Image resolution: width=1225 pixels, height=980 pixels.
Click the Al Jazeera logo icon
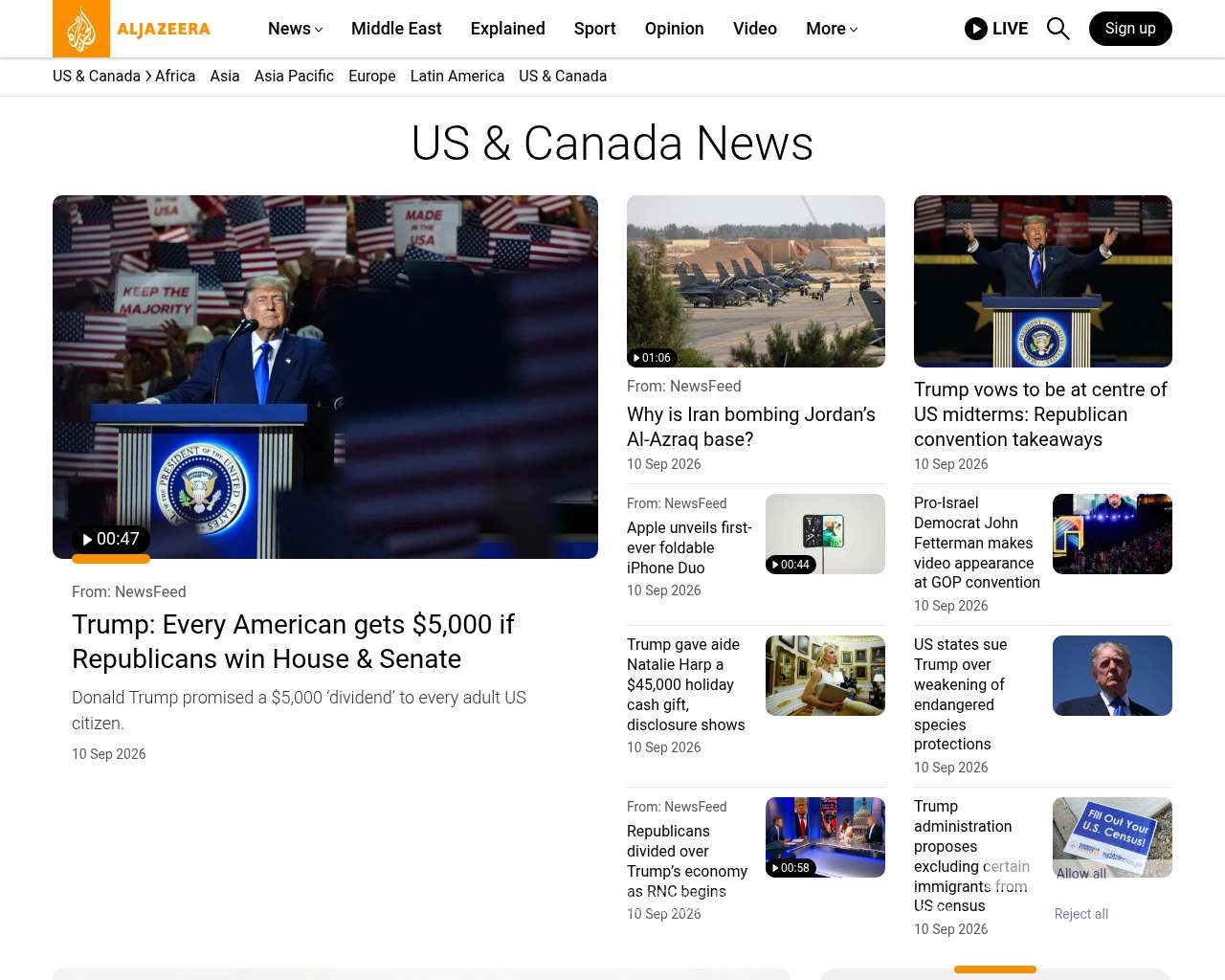pyautogui.click(x=81, y=29)
